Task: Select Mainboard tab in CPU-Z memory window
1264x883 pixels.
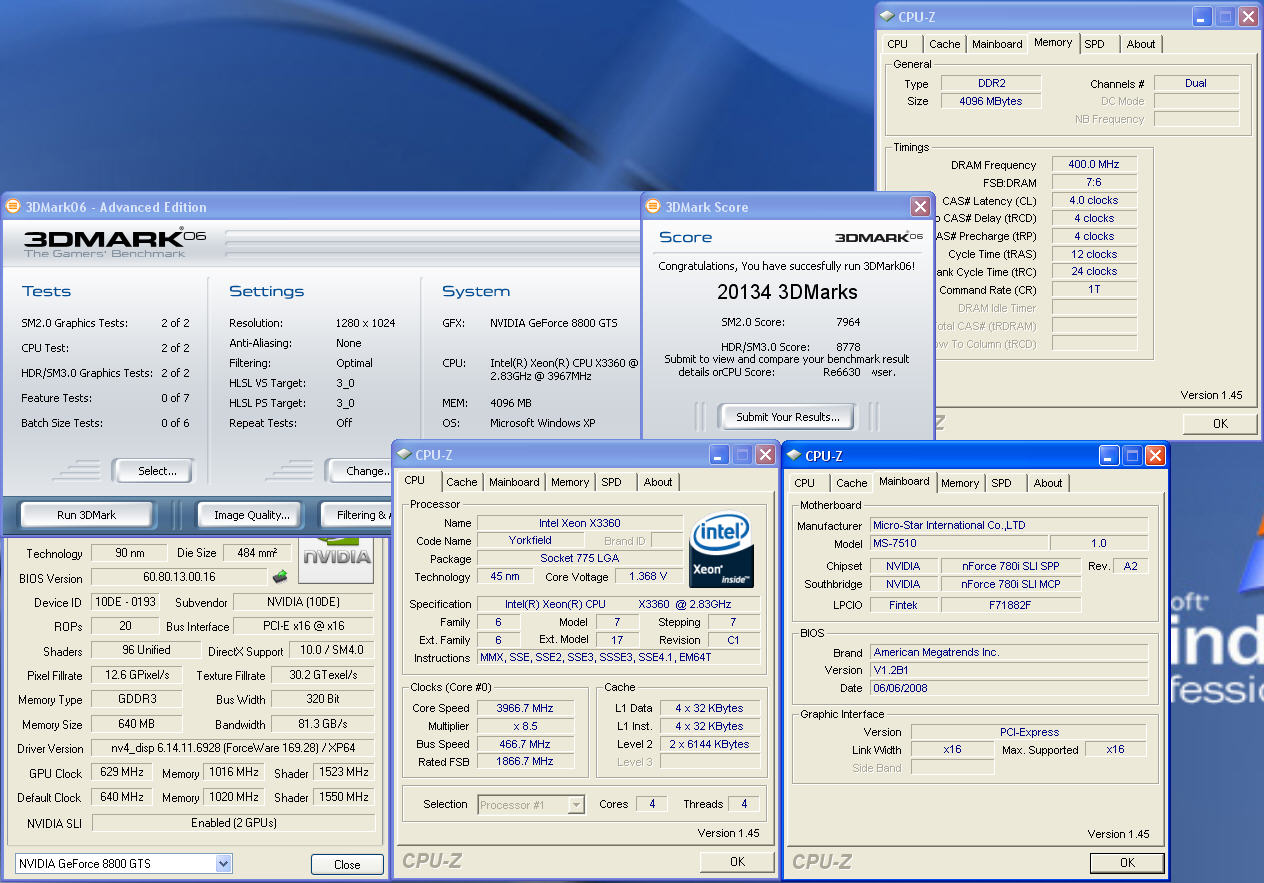Action: (997, 44)
